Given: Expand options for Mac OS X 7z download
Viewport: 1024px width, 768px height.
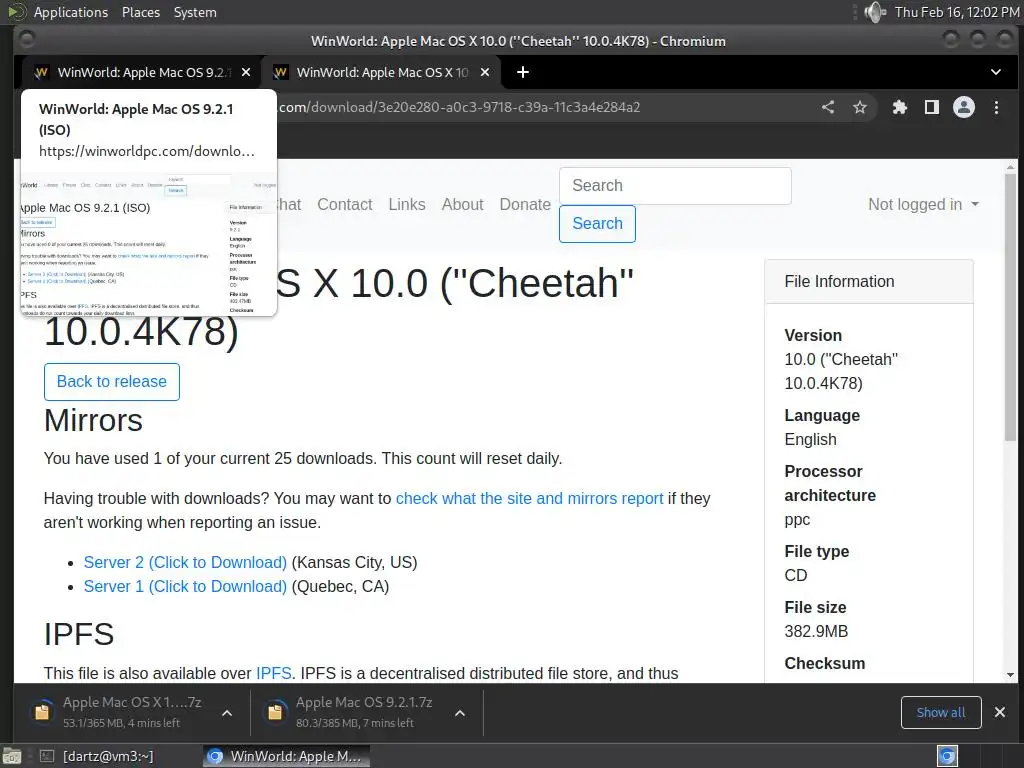Looking at the screenshot, I should pyautogui.click(x=227, y=712).
